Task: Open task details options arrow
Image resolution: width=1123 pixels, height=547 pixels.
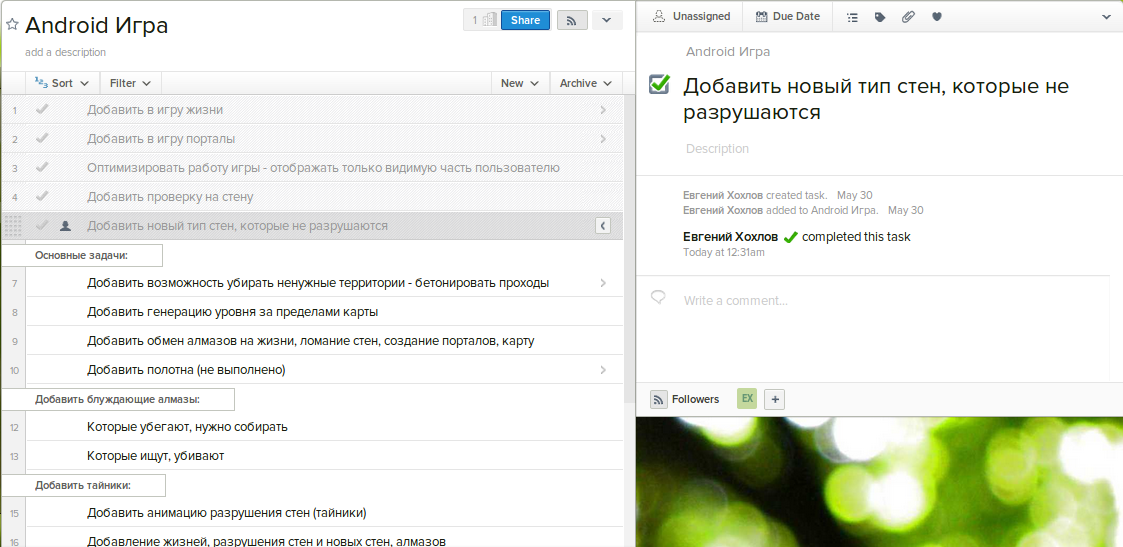Action: pos(1107,16)
